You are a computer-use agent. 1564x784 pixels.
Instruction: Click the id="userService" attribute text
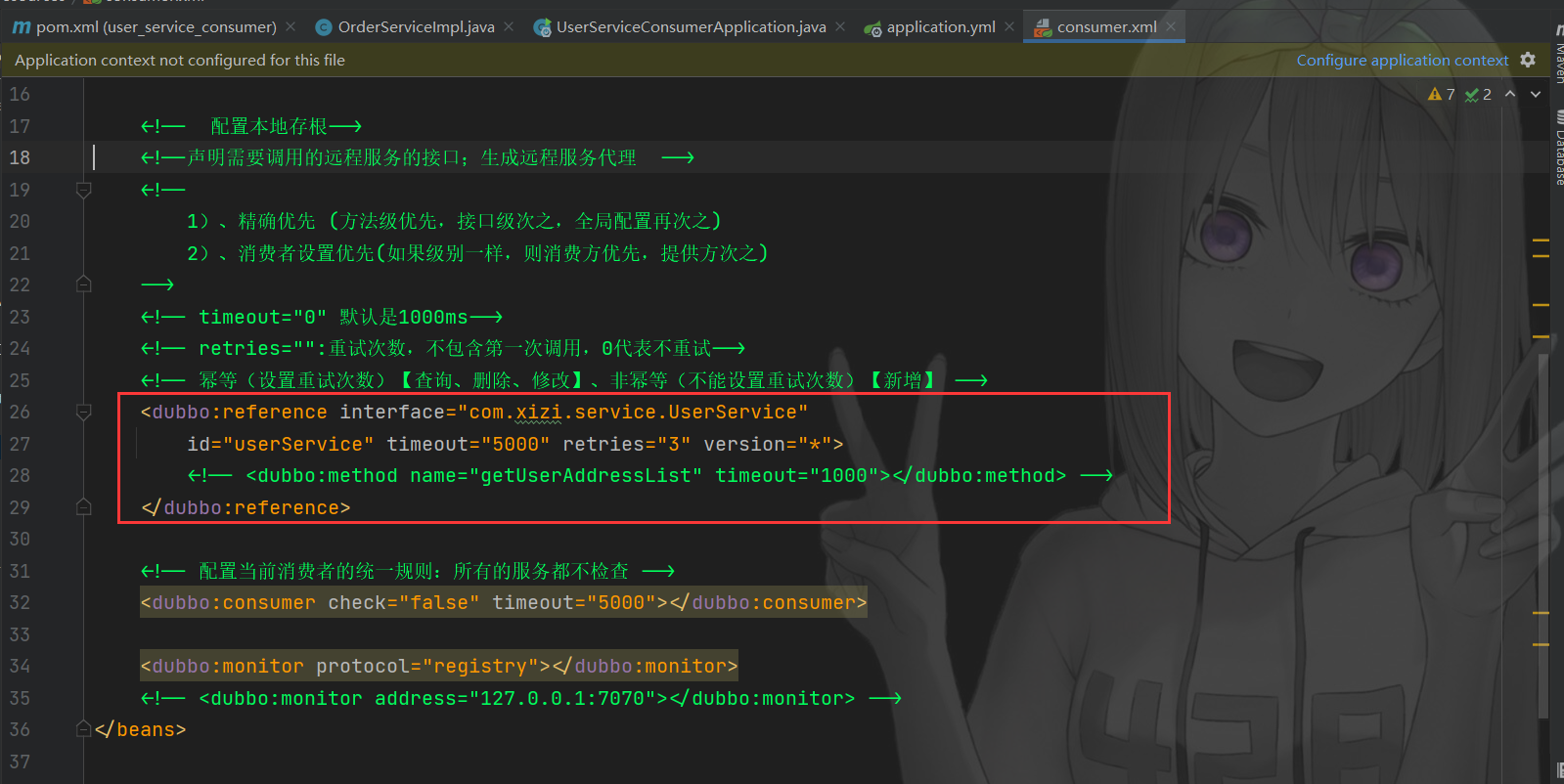coord(281,444)
